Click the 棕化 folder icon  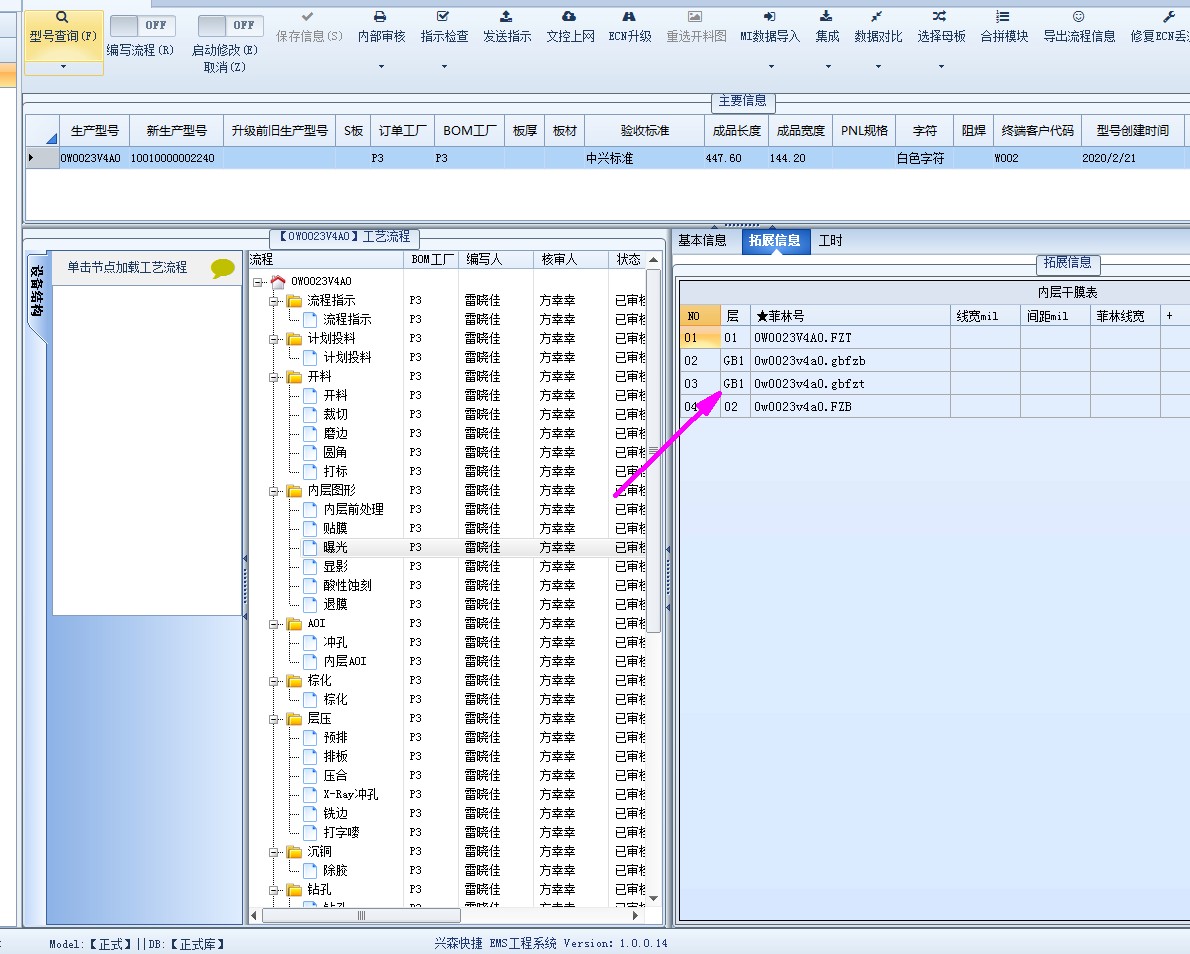294,681
